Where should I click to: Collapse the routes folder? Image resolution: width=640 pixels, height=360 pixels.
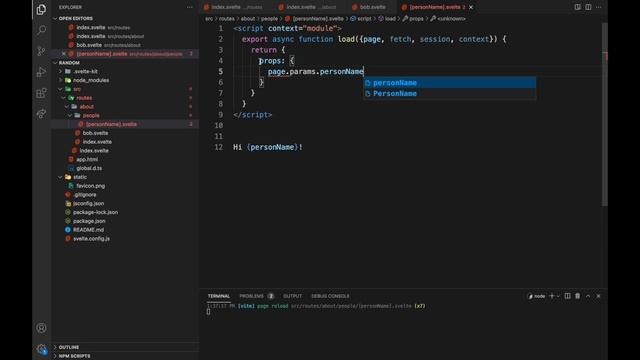point(84,98)
